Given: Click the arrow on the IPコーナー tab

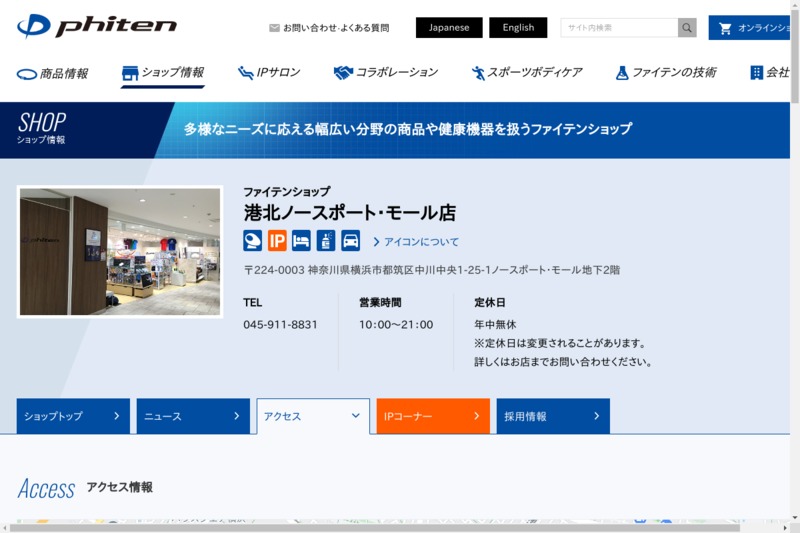Looking at the screenshot, I should point(477,416).
